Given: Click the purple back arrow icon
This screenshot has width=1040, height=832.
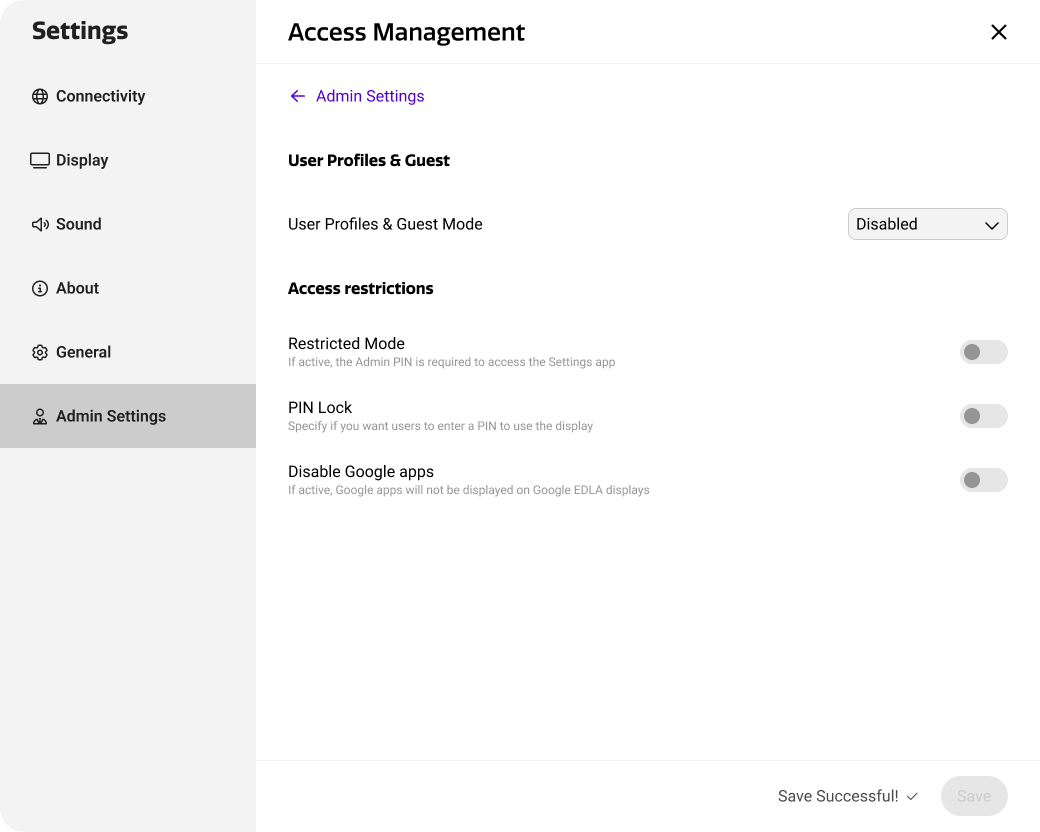Looking at the screenshot, I should coord(297,95).
